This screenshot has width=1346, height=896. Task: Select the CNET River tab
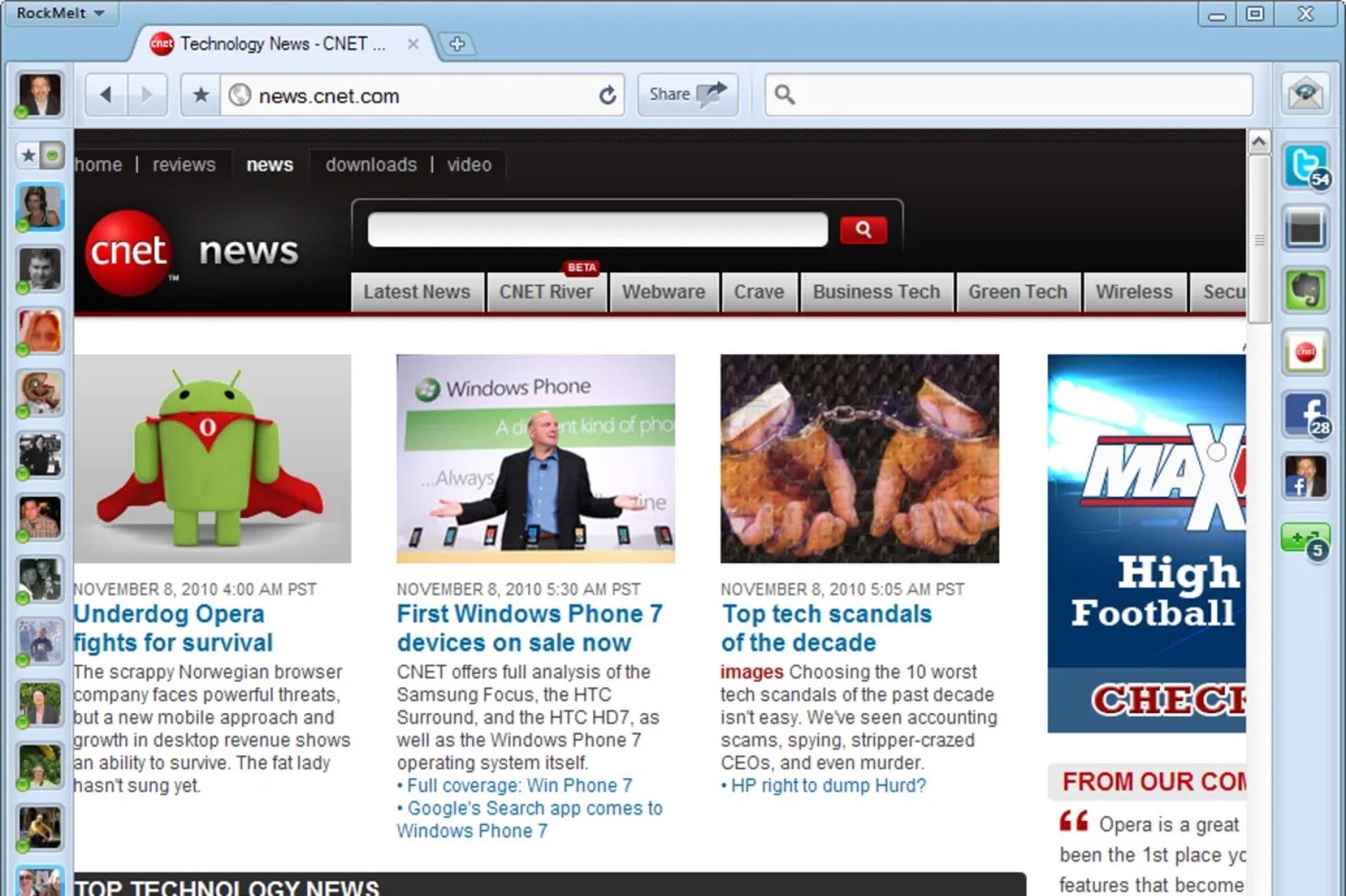click(x=546, y=292)
